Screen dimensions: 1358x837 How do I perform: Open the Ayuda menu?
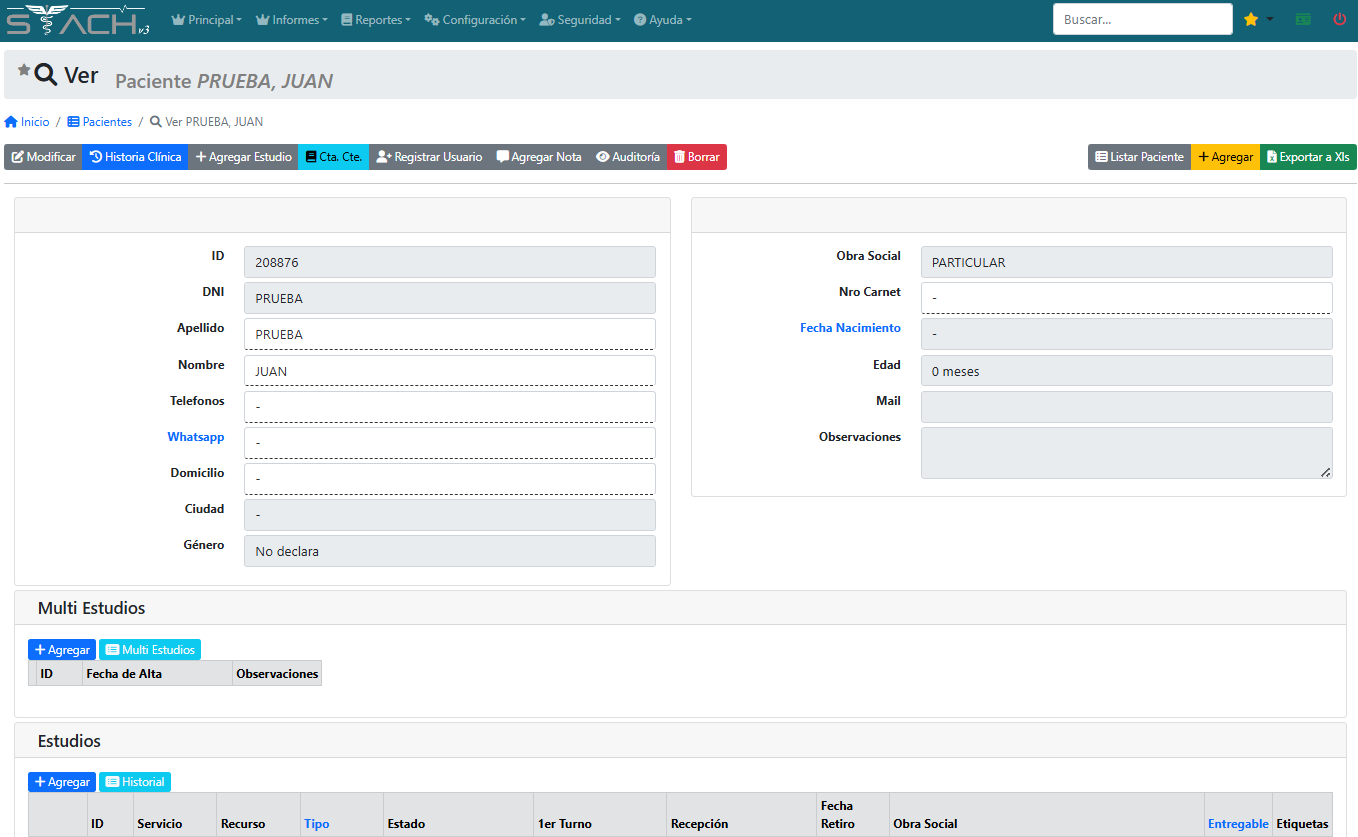(662, 20)
